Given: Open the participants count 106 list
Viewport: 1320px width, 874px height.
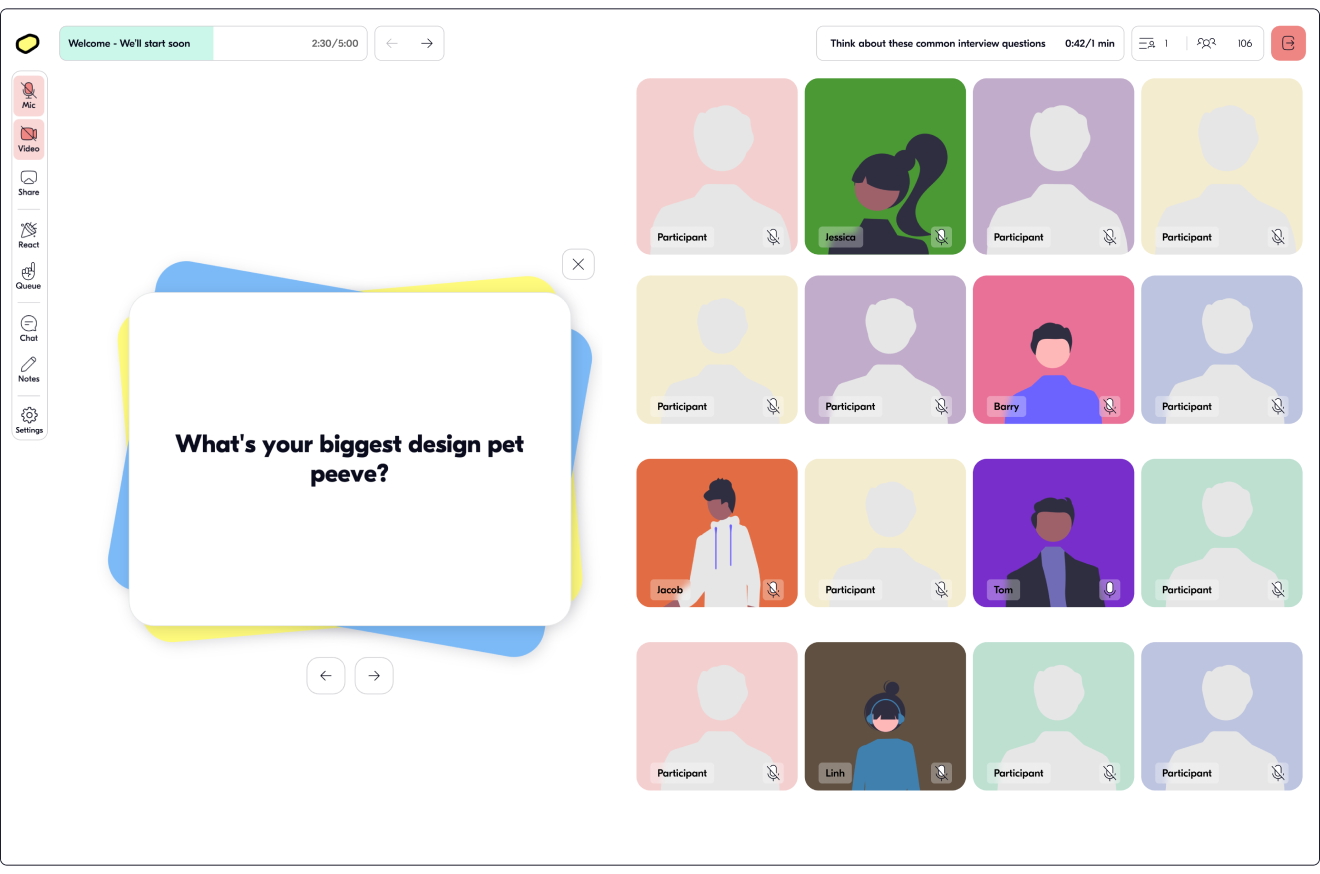Looking at the screenshot, I should [x=1225, y=43].
